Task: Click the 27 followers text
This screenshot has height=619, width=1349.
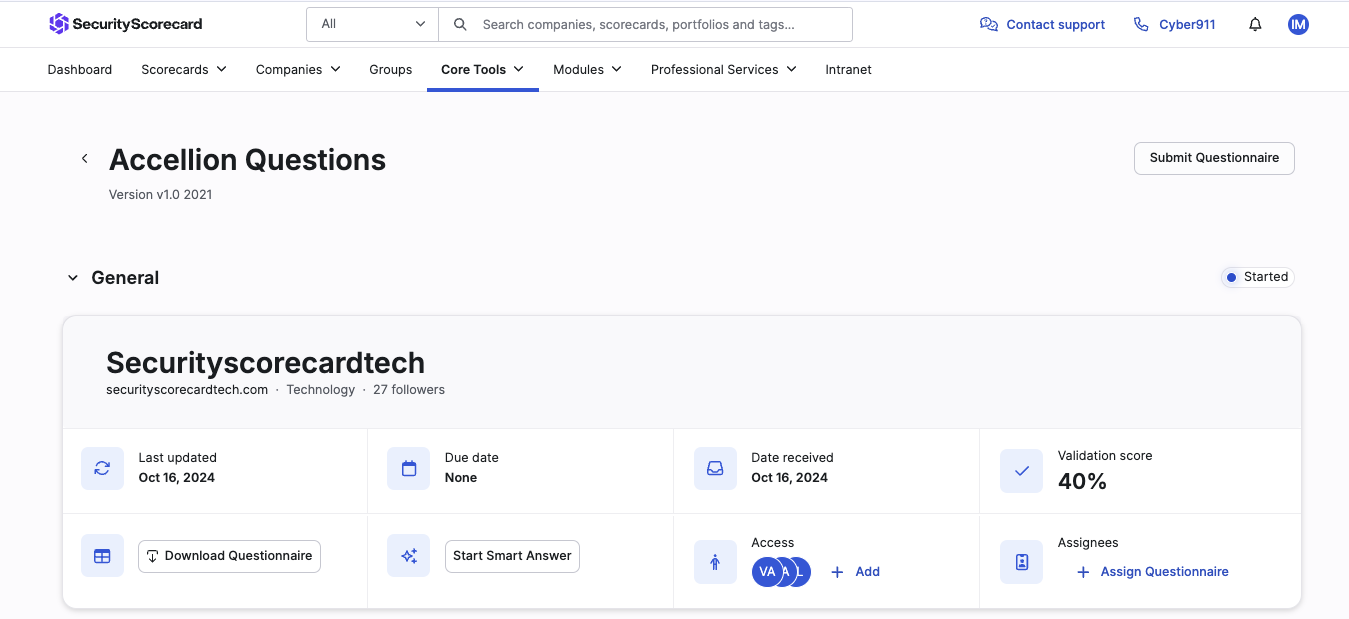Action: click(x=409, y=390)
